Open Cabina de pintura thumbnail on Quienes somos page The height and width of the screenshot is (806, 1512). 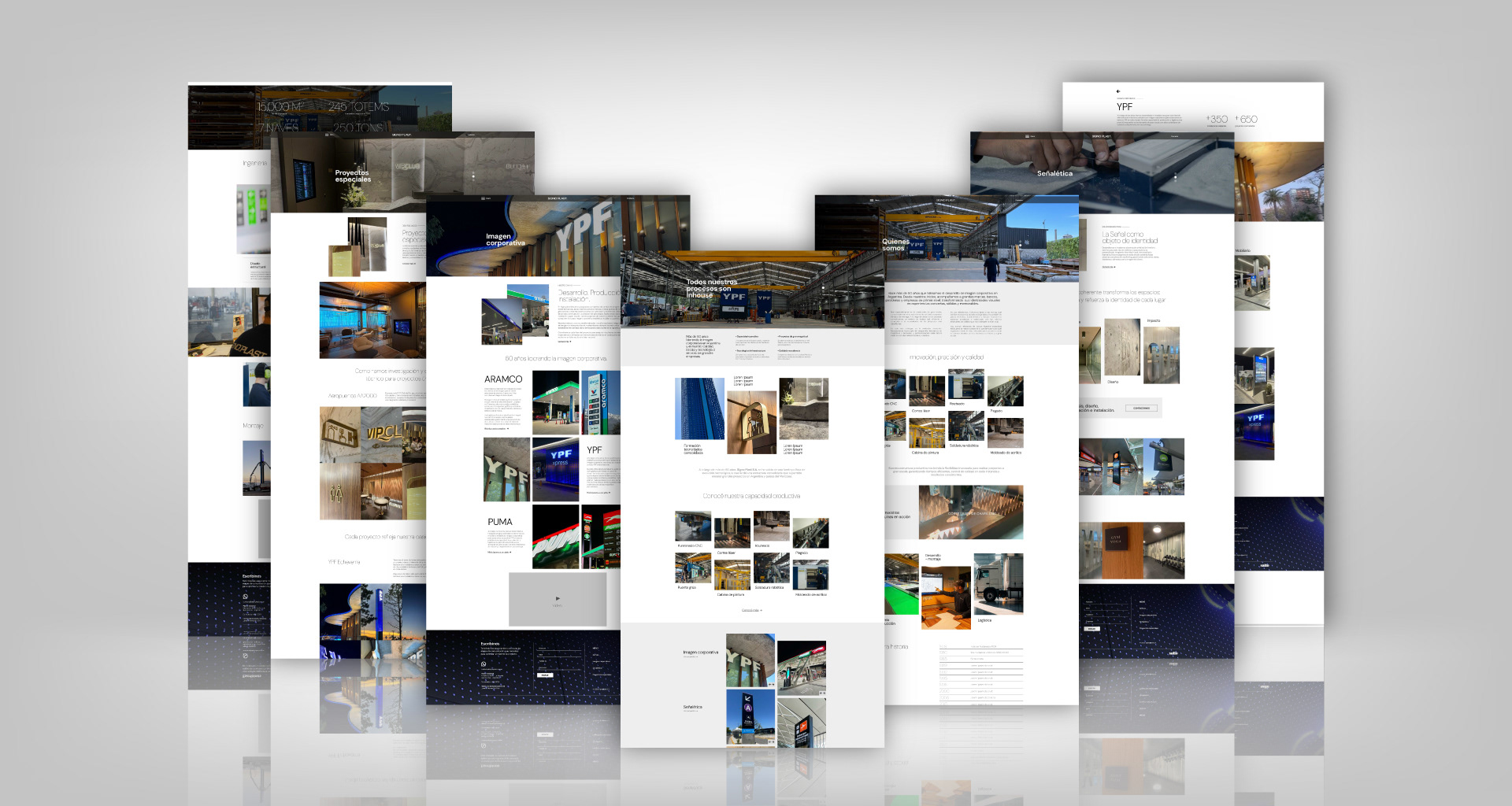[927, 433]
